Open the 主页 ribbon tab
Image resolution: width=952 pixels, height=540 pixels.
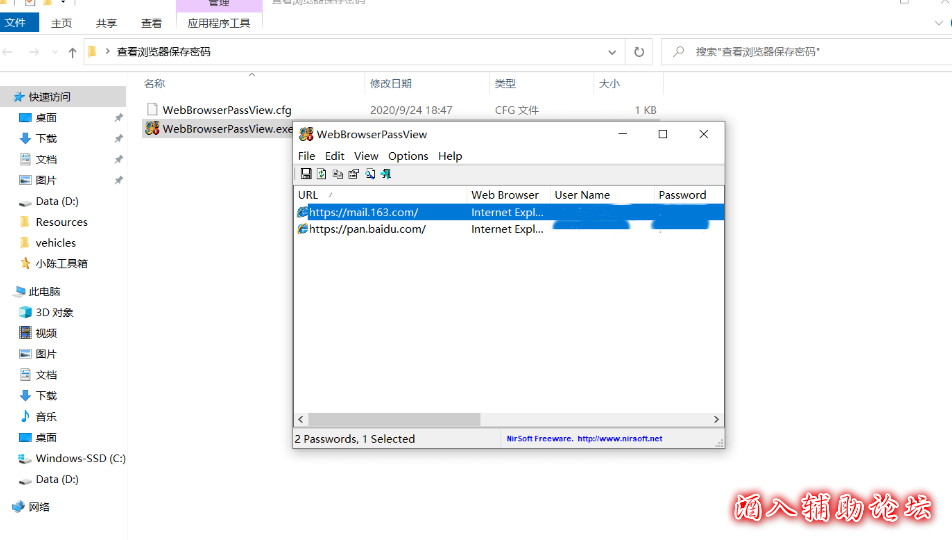point(61,23)
